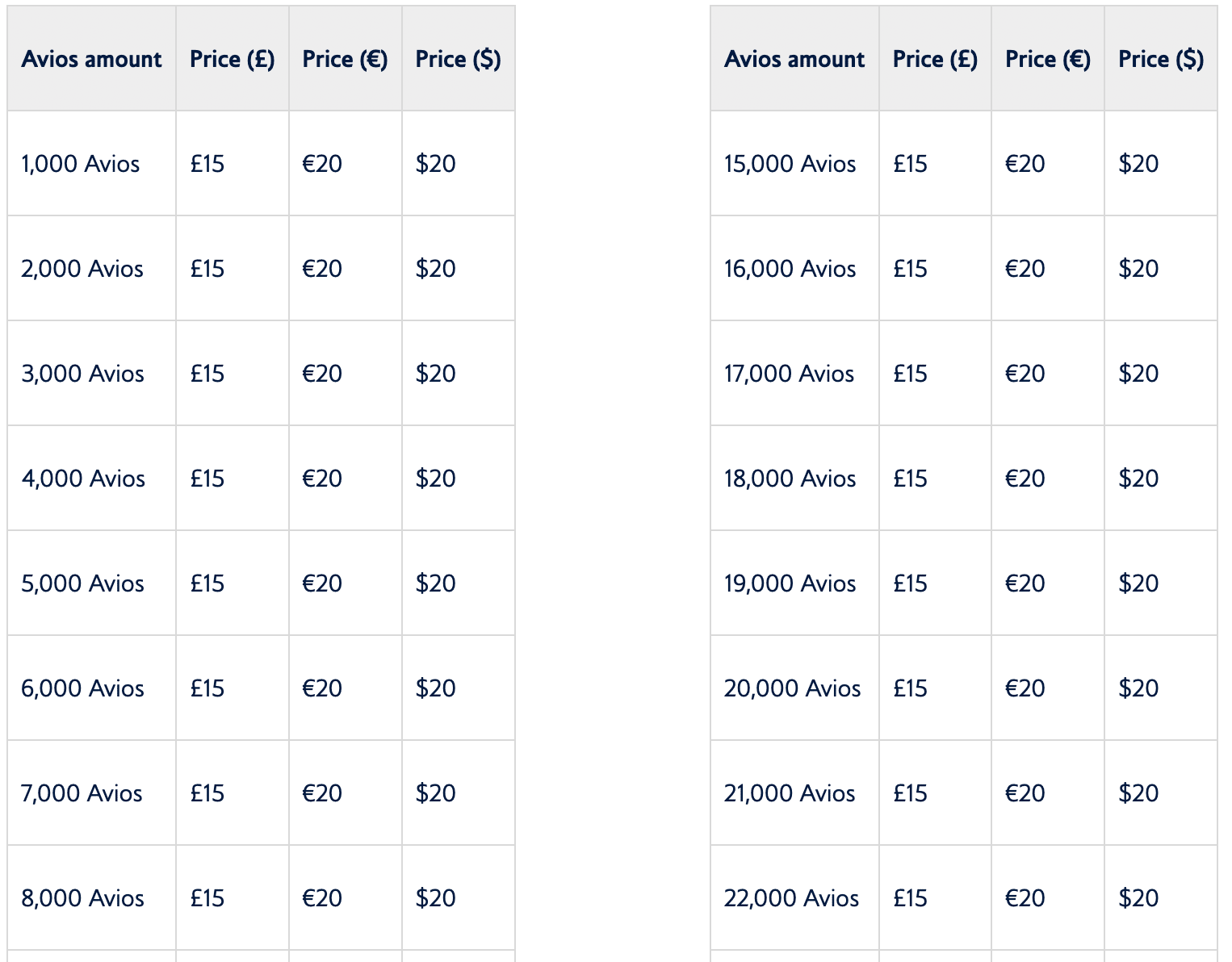Click the £15 price for 17,000 Avios
Screen dimensions: 1232x962
910,374
